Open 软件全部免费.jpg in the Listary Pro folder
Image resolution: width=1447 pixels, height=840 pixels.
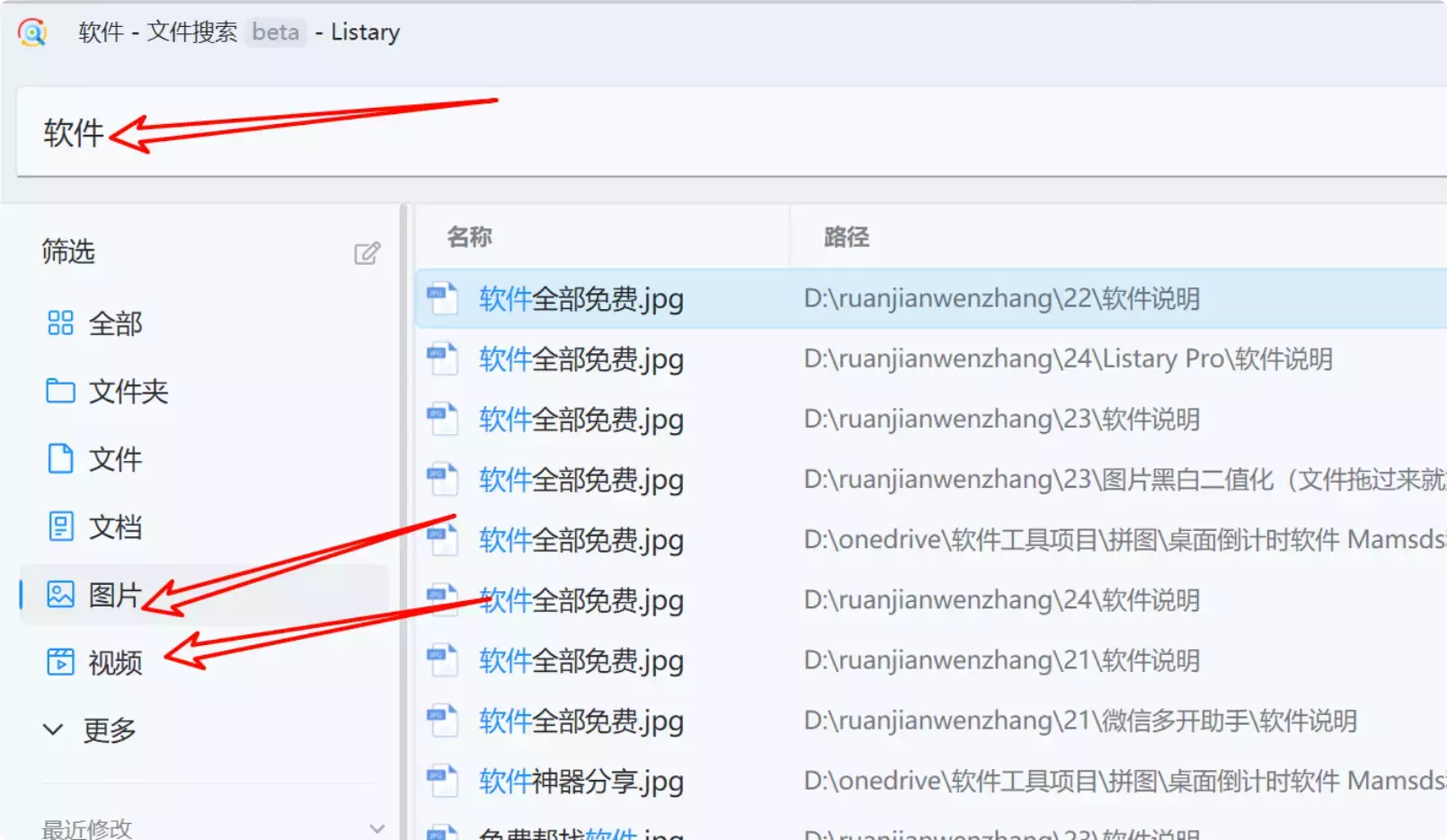[x=580, y=358]
